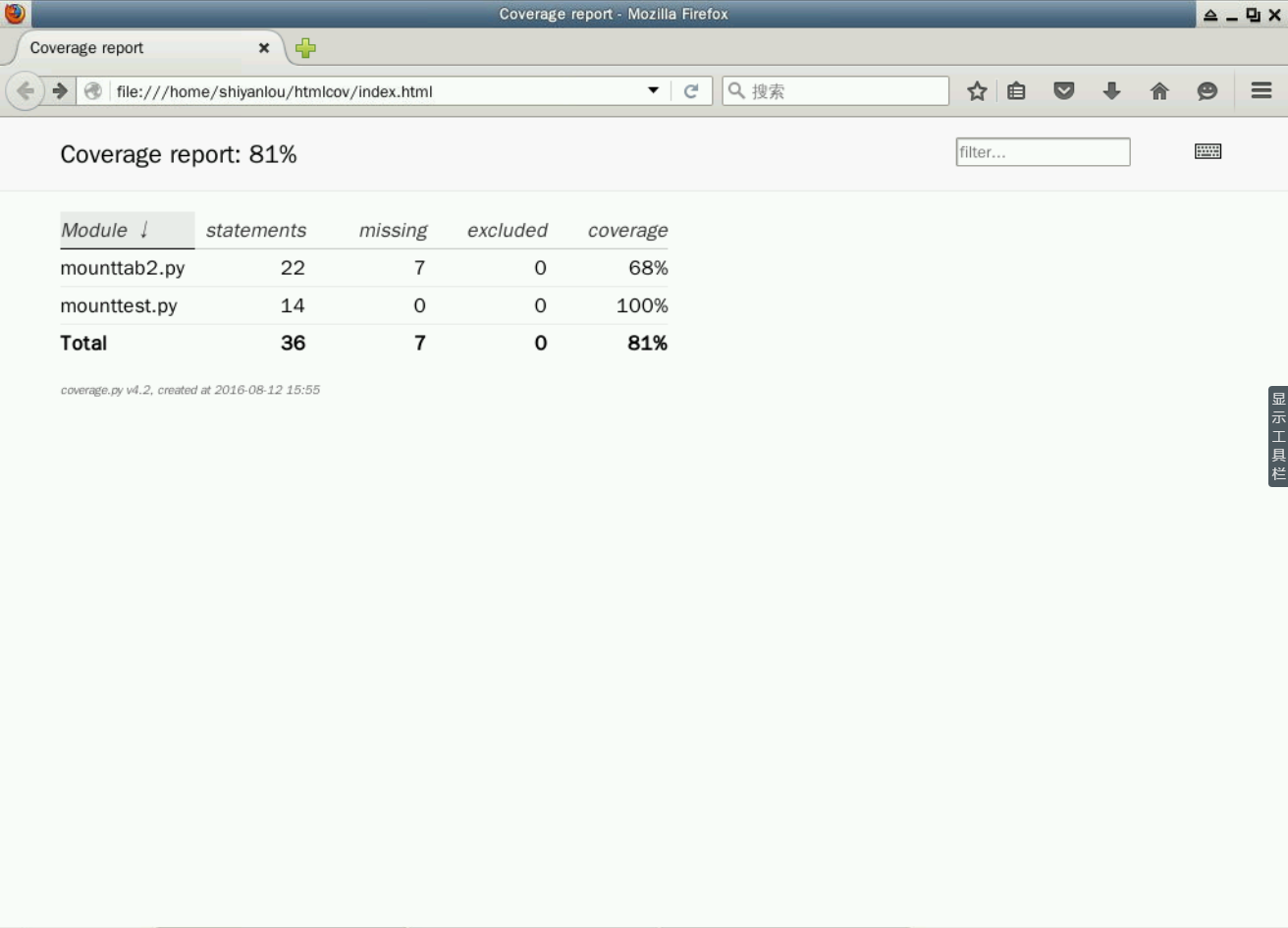
Task: Click the module filter input field
Action: tap(1043, 152)
